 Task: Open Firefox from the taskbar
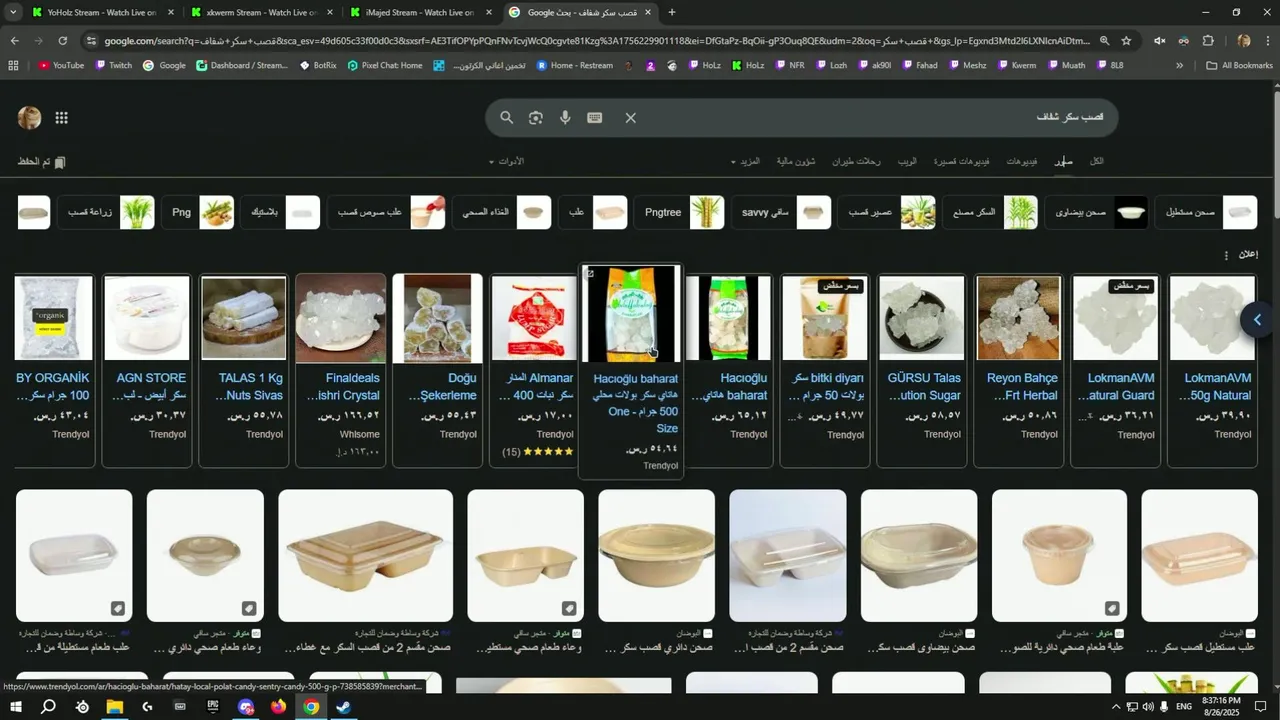click(278, 707)
